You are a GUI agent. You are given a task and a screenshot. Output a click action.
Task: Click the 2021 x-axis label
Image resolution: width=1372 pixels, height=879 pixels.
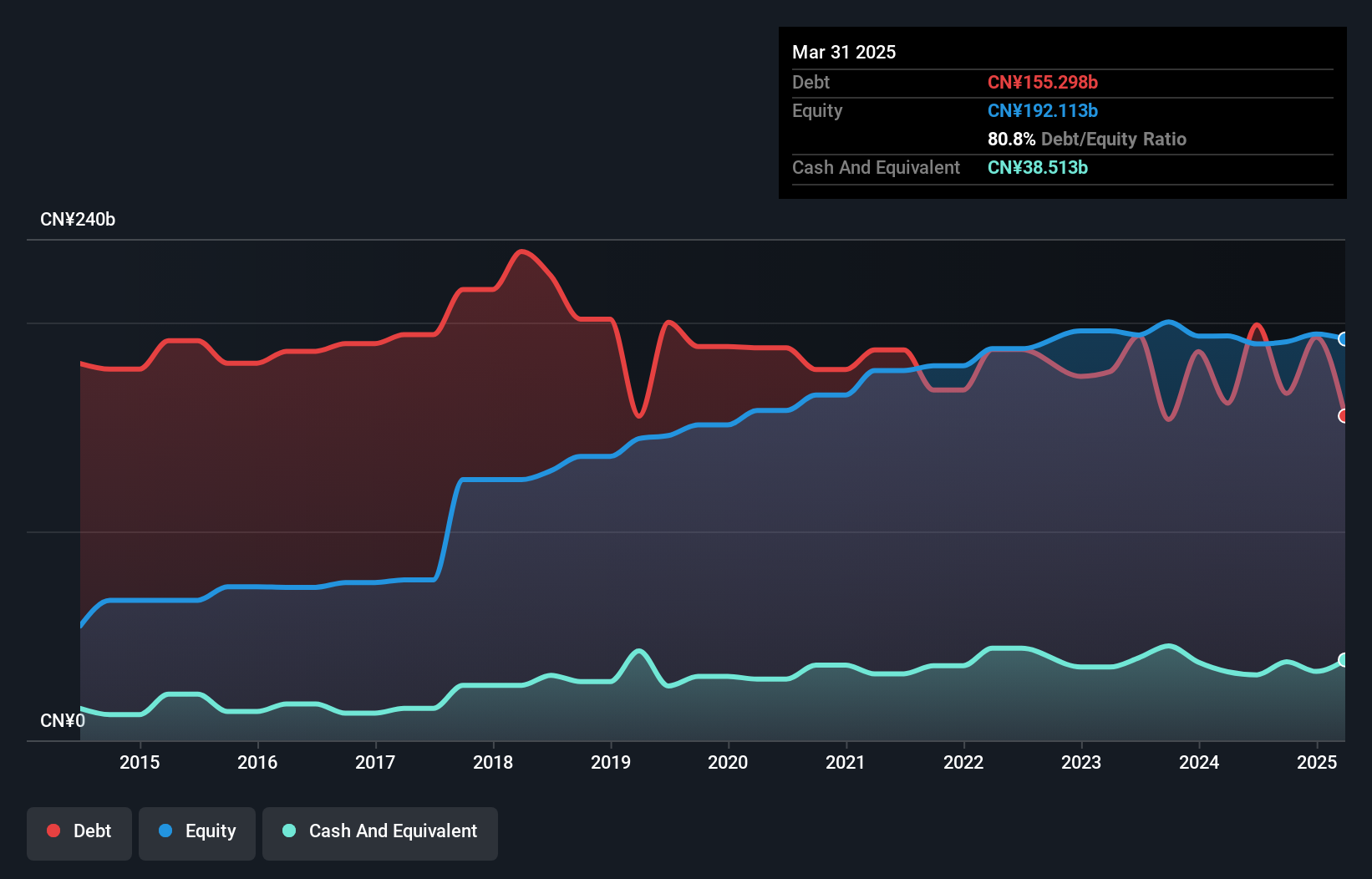pyautogui.click(x=846, y=762)
